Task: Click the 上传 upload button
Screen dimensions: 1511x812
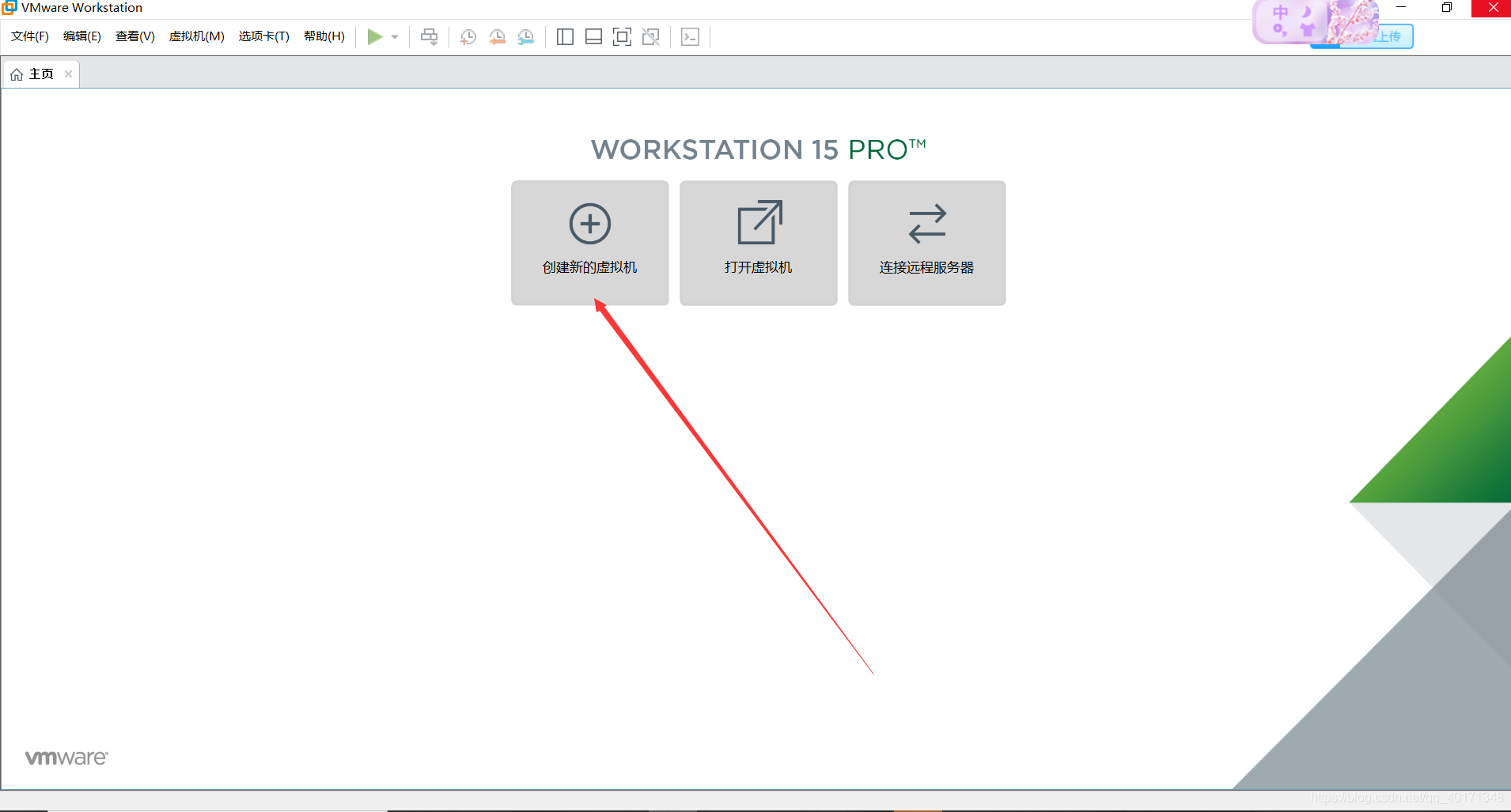Action: click(x=1388, y=36)
